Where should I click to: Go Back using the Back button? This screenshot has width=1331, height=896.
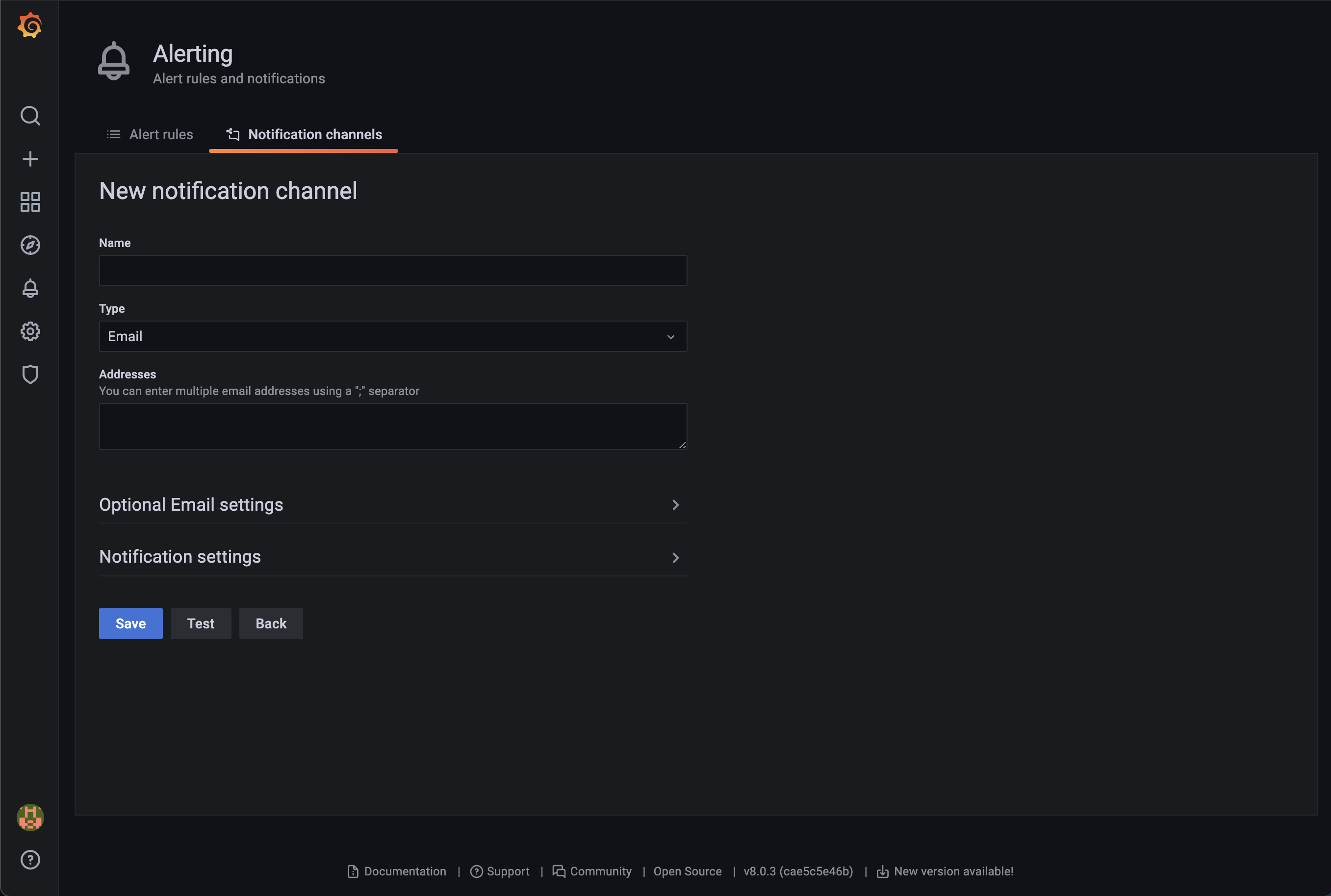pos(271,623)
